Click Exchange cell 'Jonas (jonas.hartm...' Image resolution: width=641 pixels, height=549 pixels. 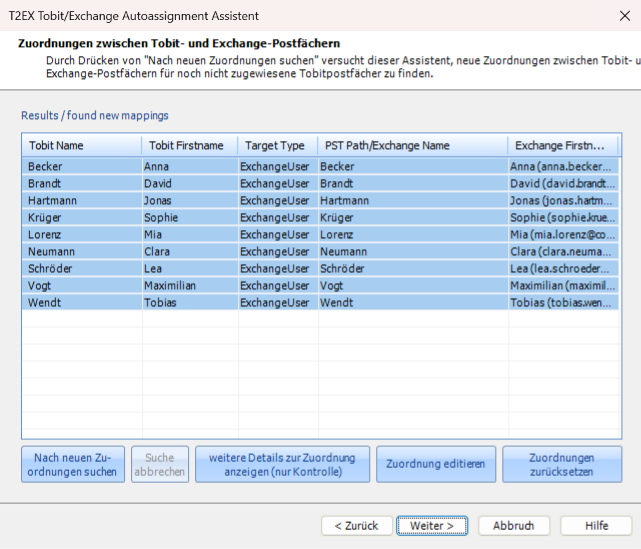563,201
